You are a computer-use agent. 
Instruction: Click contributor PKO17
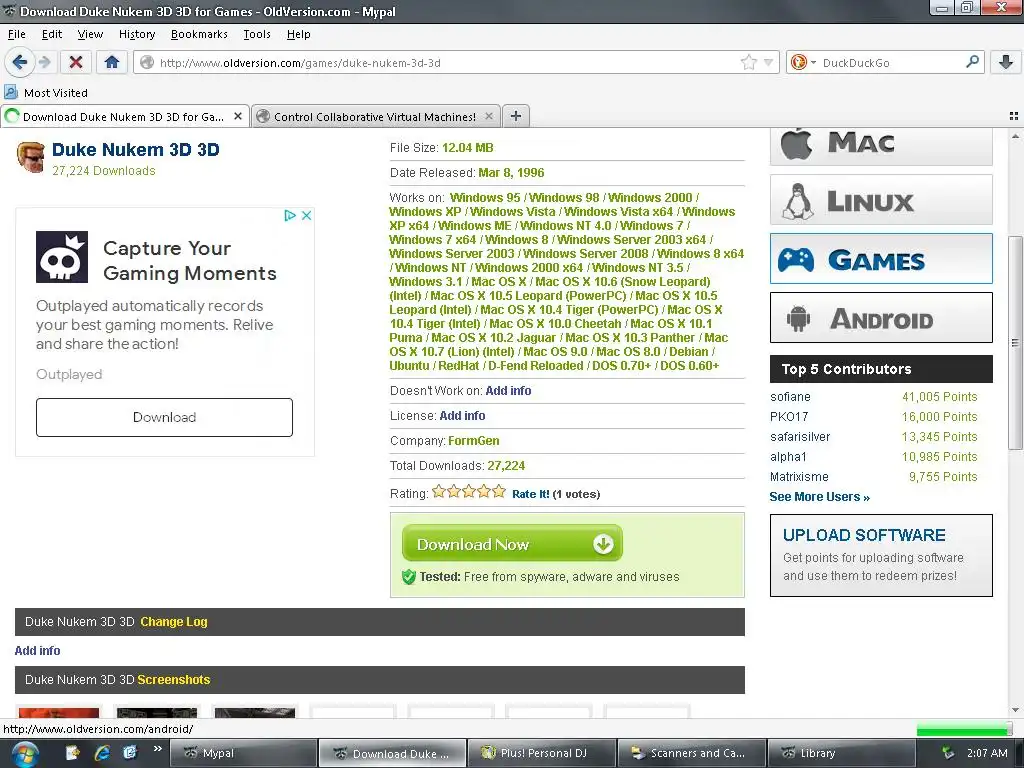[789, 417]
